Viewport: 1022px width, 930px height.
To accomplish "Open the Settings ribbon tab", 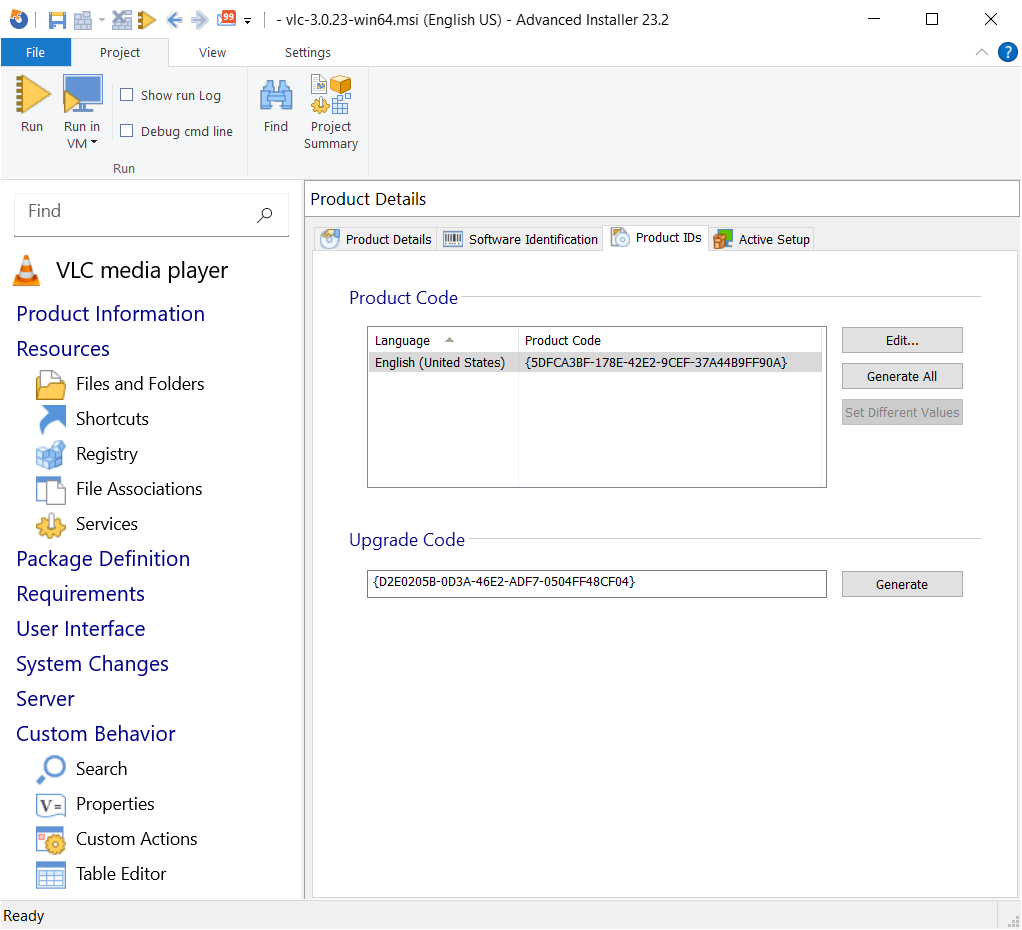I will coord(307,51).
